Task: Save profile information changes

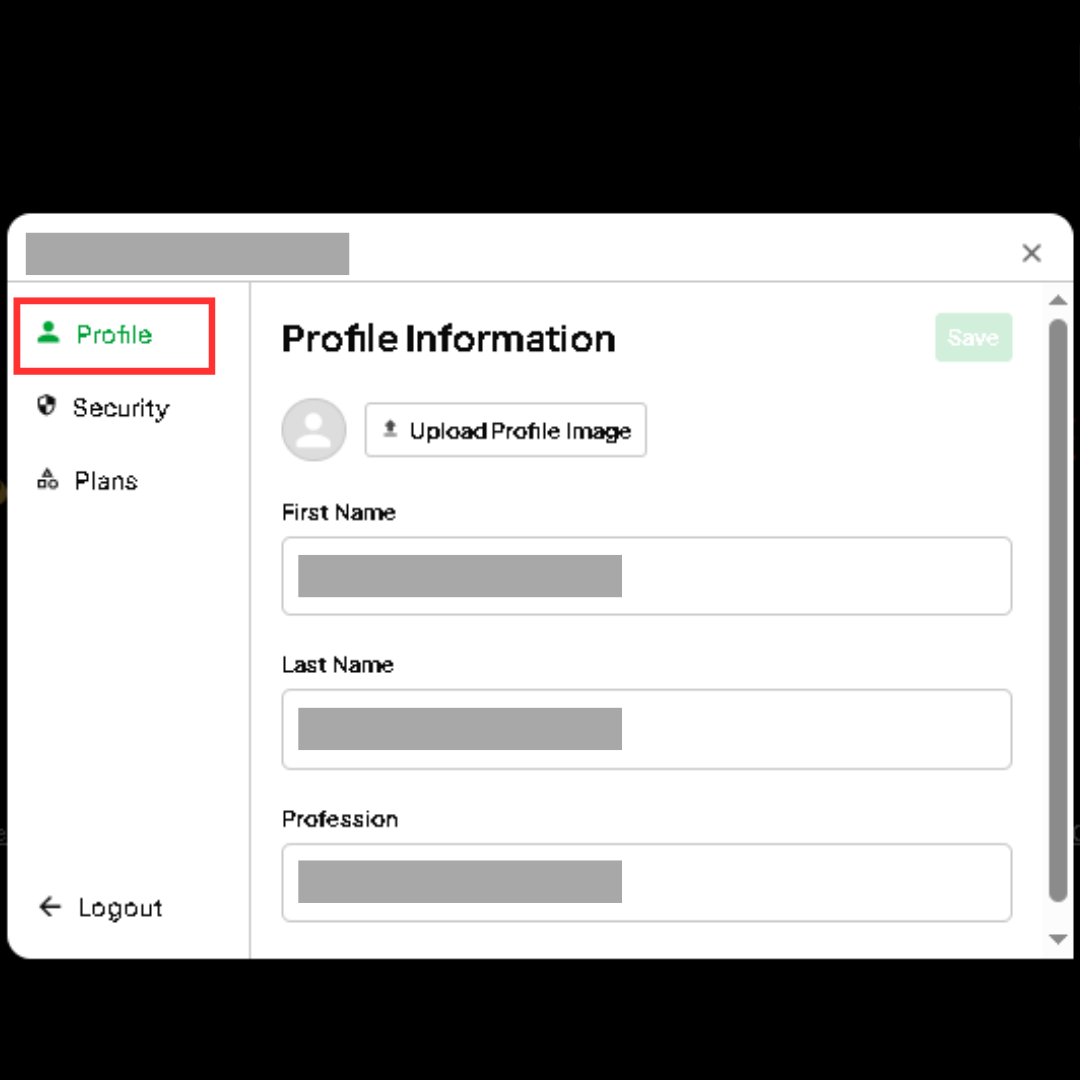Action: (x=973, y=338)
